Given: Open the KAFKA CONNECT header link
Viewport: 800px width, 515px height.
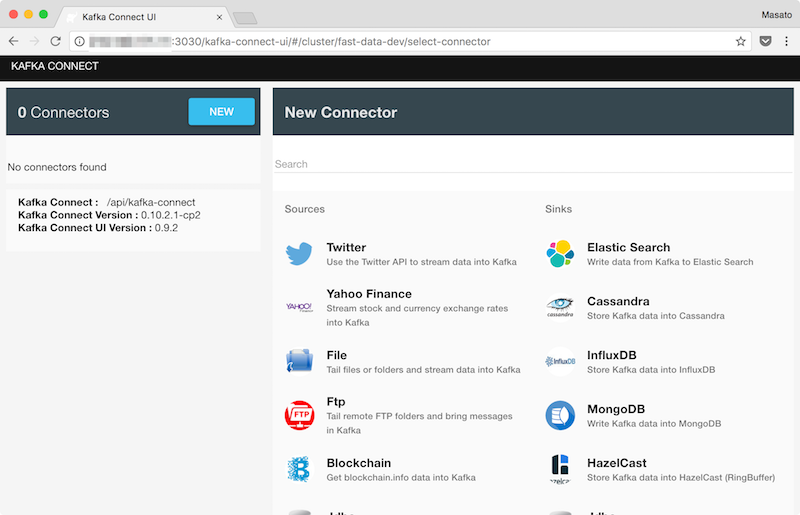Looking at the screenshot, I should tap(54, 67).
